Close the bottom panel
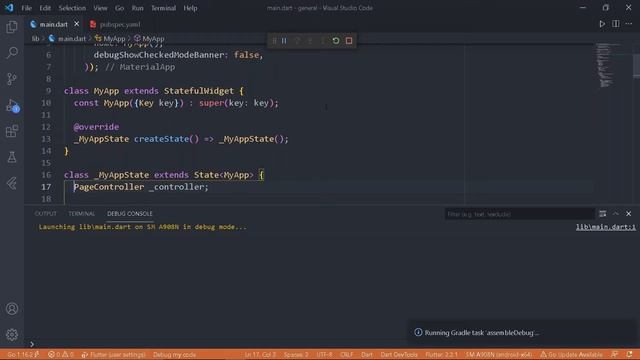 (629, 214)
